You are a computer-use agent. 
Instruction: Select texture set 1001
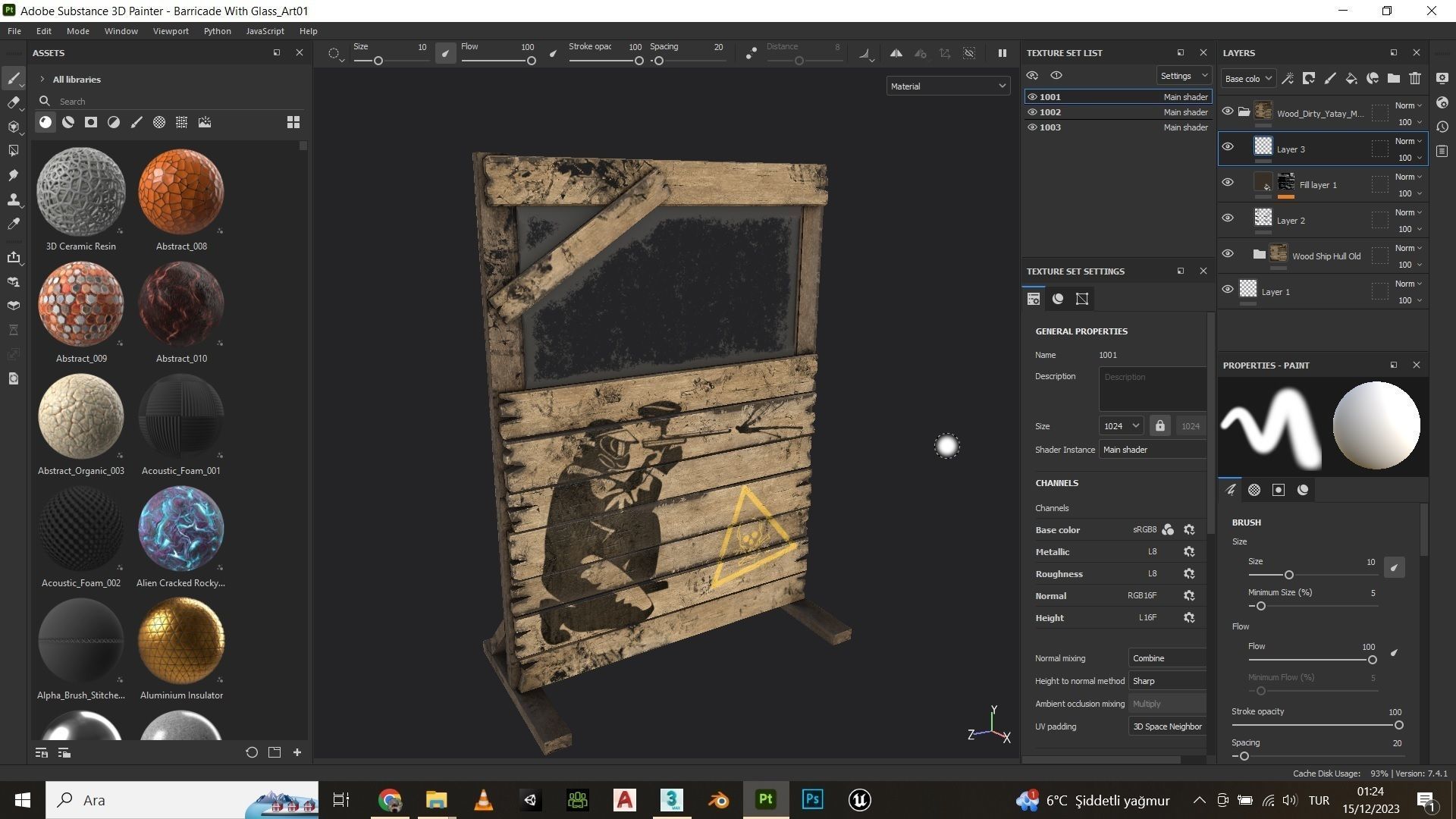coord(1118,97)
